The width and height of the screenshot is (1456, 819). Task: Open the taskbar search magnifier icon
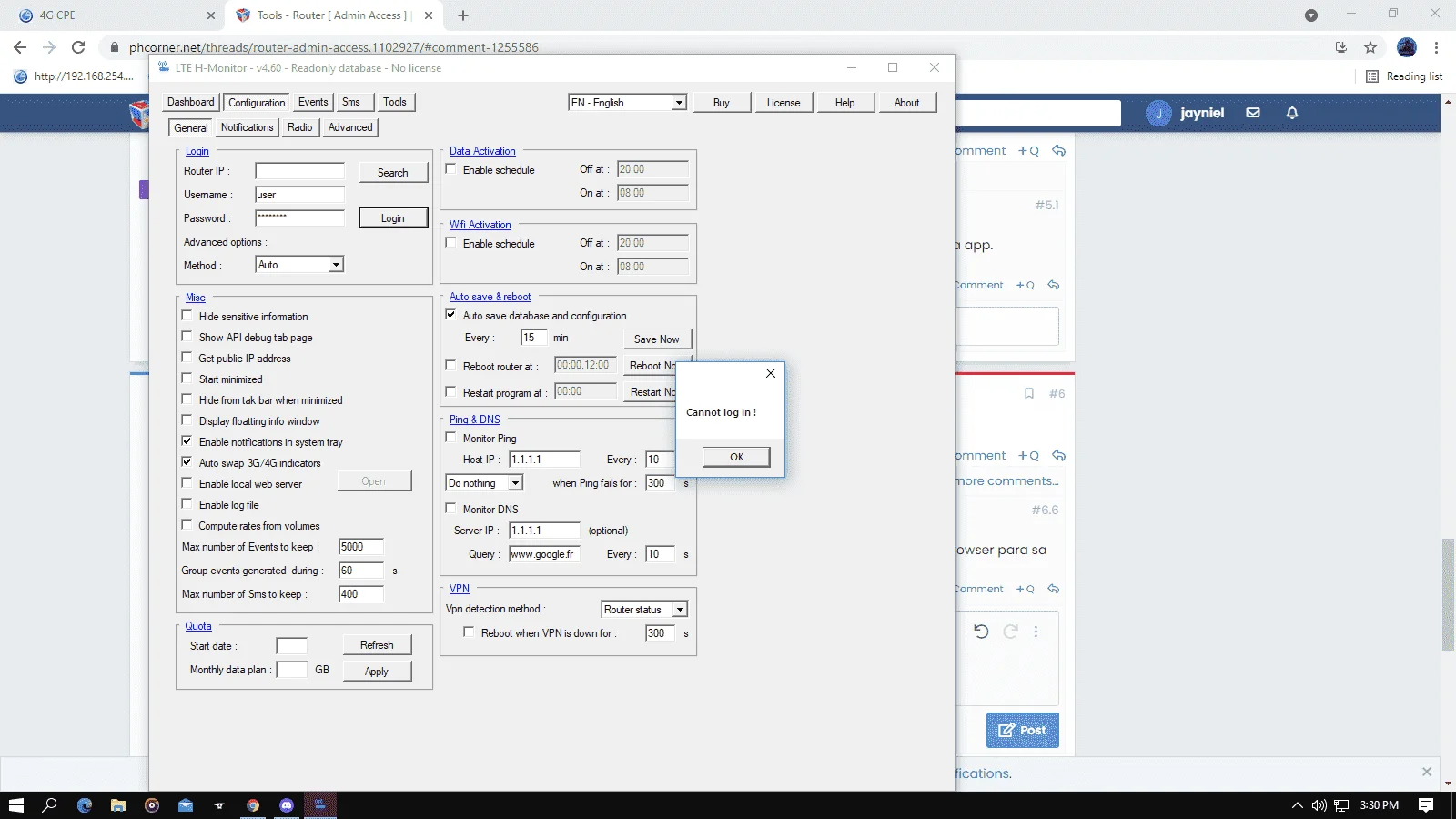point(49,805)
